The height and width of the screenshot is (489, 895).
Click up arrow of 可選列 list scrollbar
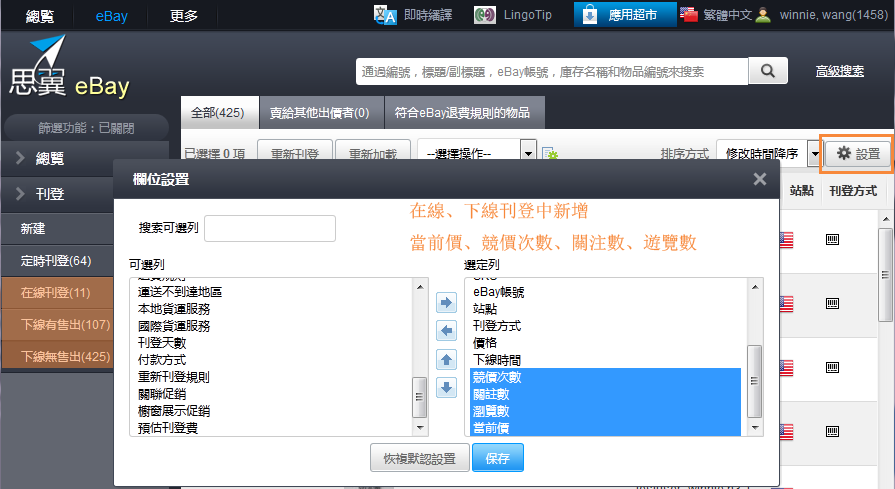tap(420, 286)
